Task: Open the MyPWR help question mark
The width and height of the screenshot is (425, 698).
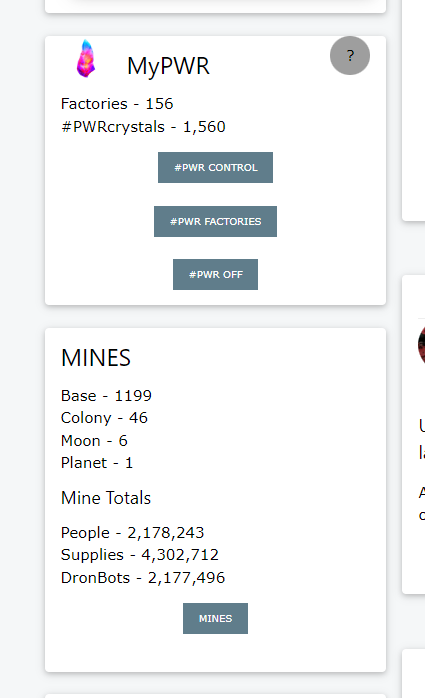Action: point(350,56)
